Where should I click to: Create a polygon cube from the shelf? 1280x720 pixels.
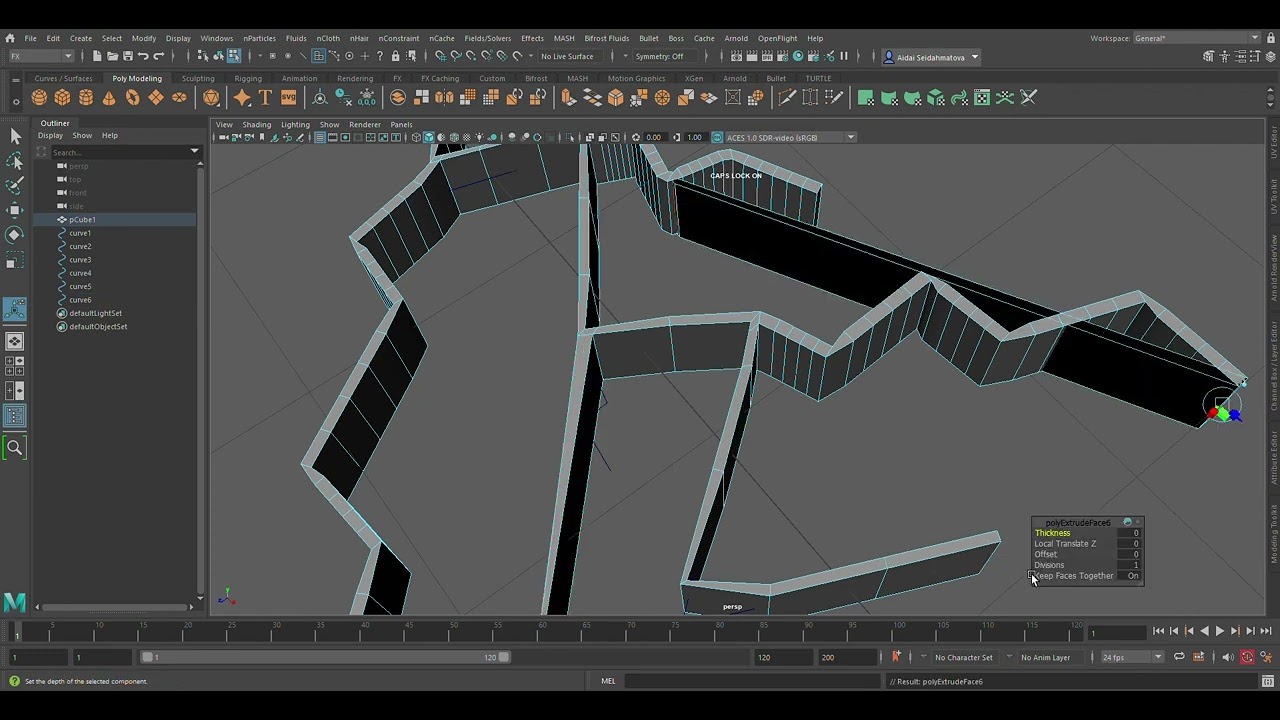pos(62,97)
